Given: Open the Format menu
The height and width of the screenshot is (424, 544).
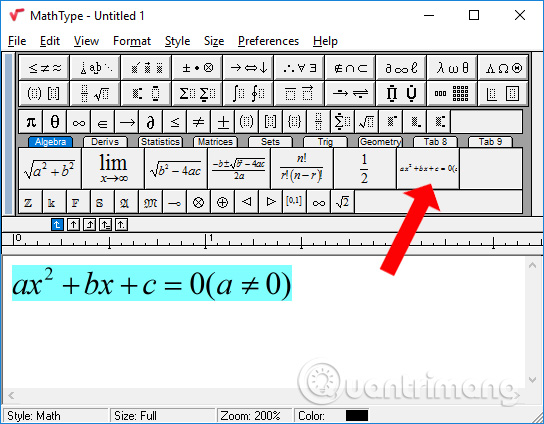Looking at the screenshot, I should (132, 41).
